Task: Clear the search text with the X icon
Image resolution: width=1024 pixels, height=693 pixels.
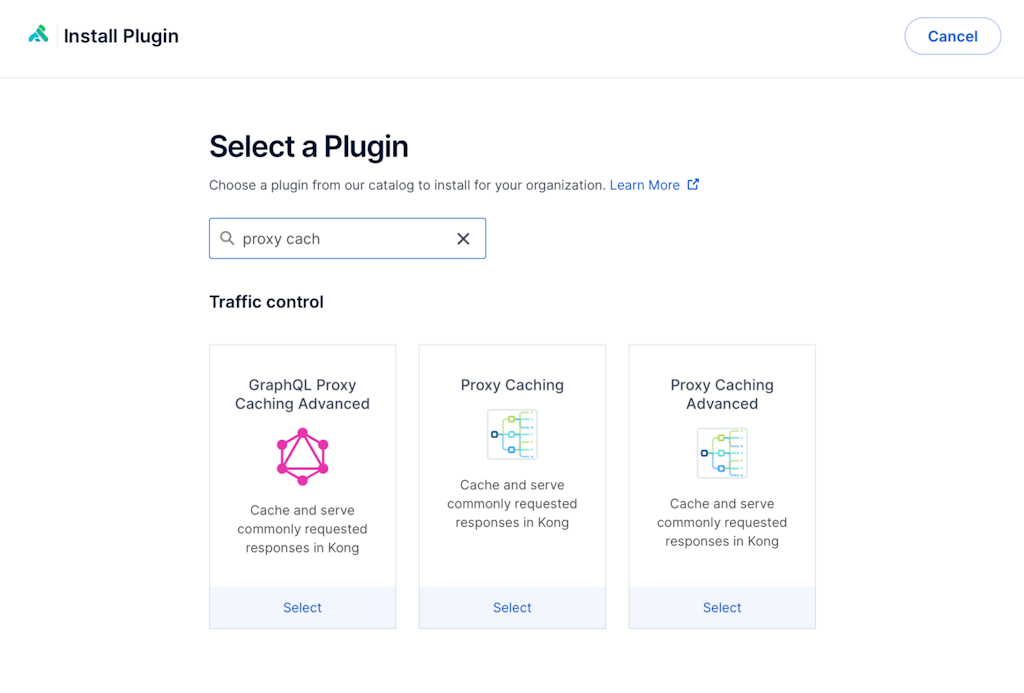Action: pyautogui.click(x=463, y=238)
